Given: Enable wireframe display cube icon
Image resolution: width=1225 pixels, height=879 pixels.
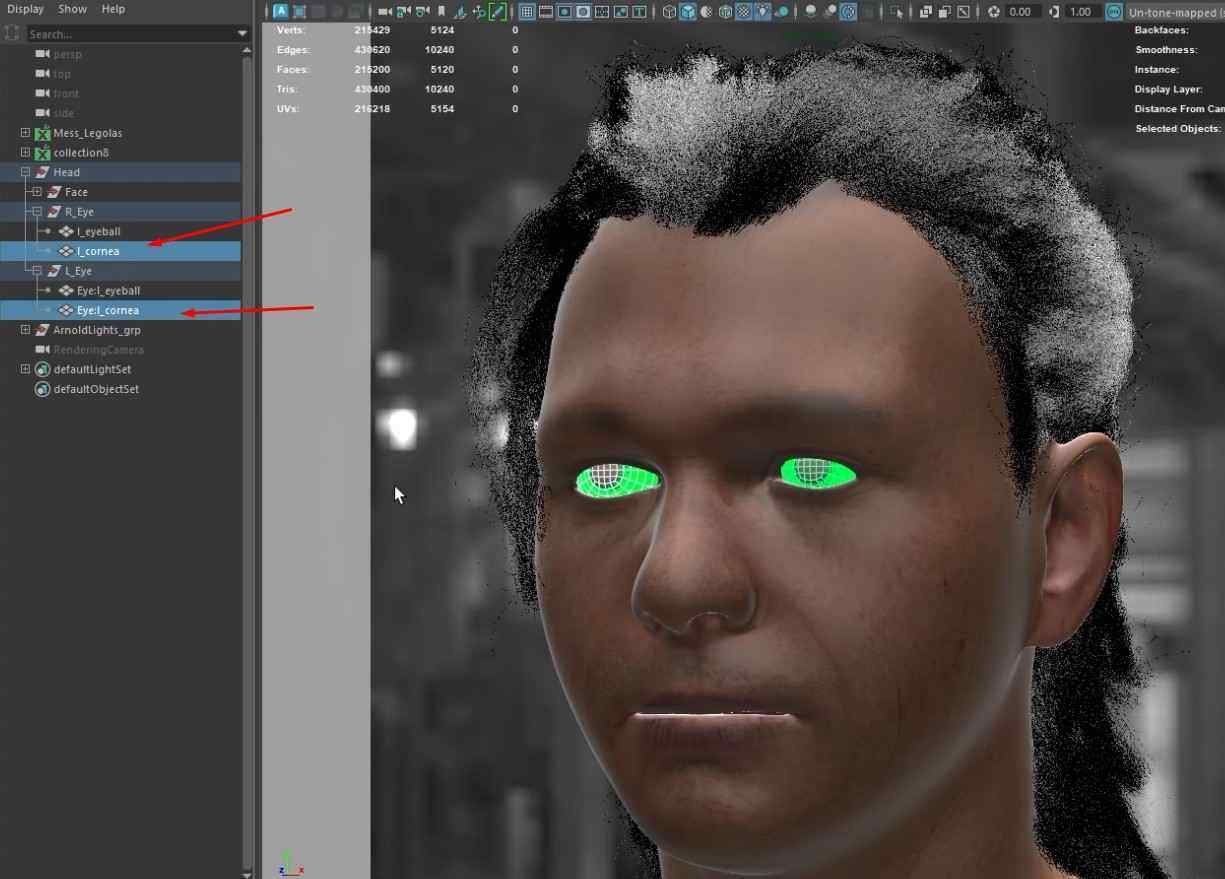Looking at the screenshot, I should (669, 12).
